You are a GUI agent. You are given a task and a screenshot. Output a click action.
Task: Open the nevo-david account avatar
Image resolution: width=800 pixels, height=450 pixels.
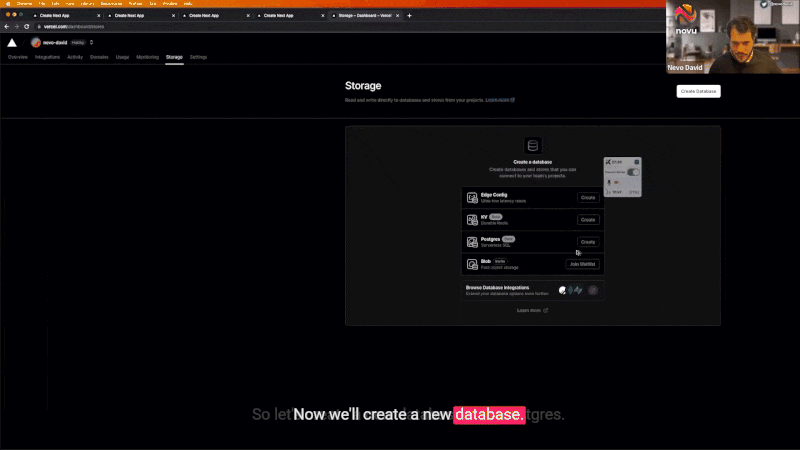point(36,43)
